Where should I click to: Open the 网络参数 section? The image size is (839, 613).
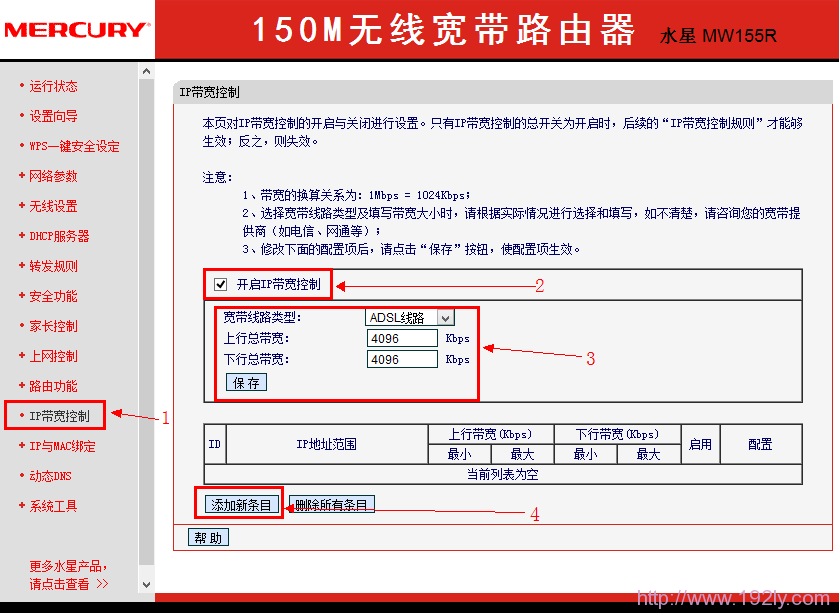click(x=52, y=176)
